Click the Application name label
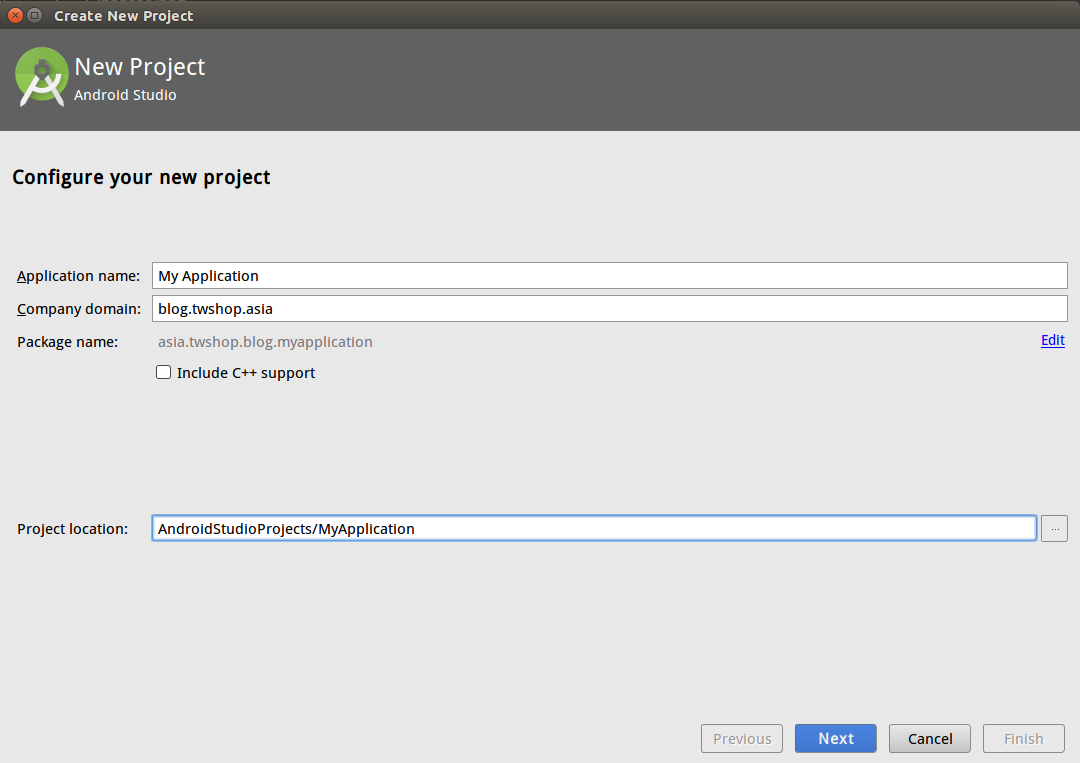The height and width of the screenshot is (763, 1080). coord(79,275)
